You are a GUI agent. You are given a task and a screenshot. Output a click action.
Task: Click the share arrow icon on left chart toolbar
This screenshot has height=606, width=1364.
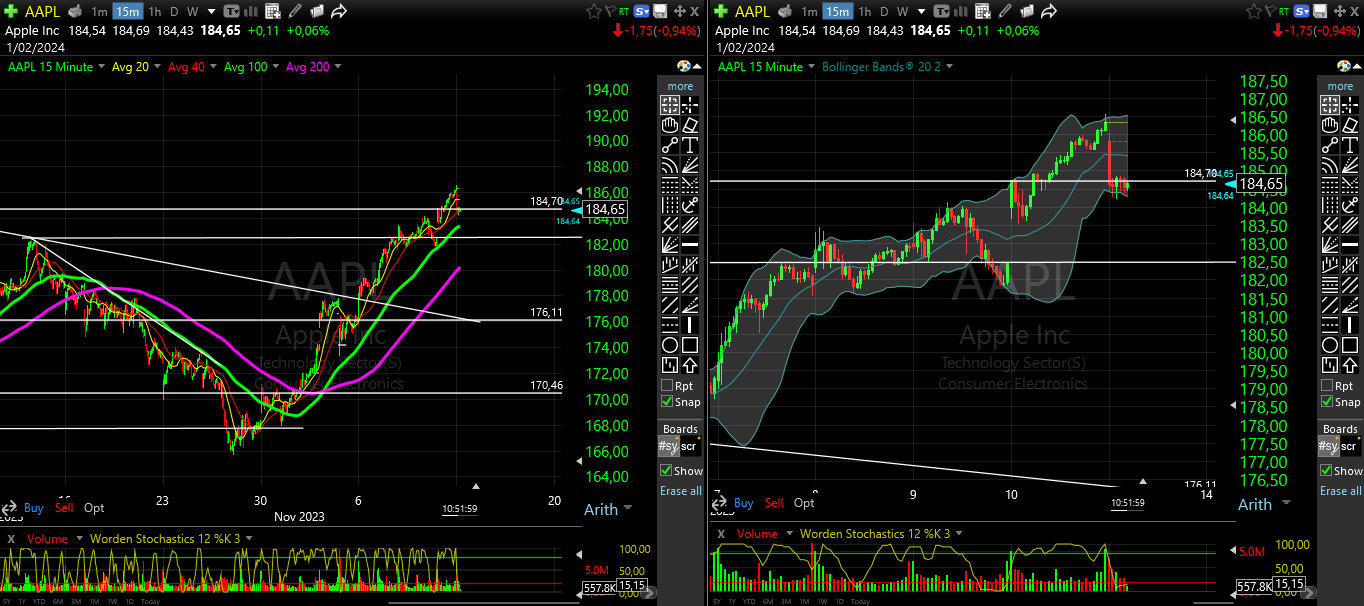tap(339, 12)
